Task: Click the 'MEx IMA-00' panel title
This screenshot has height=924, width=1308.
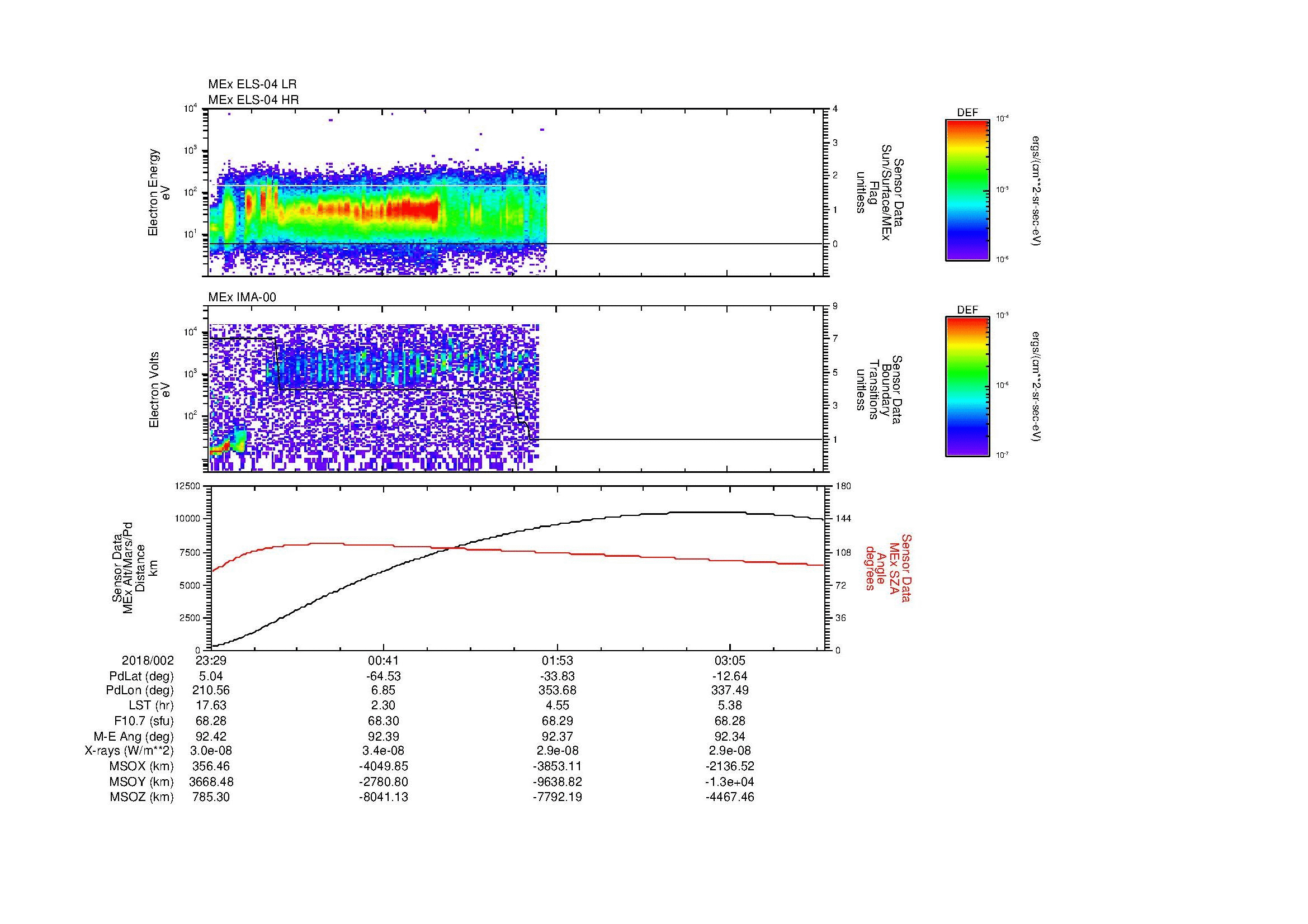Action: pyautogui.click(x=242, y=297)
